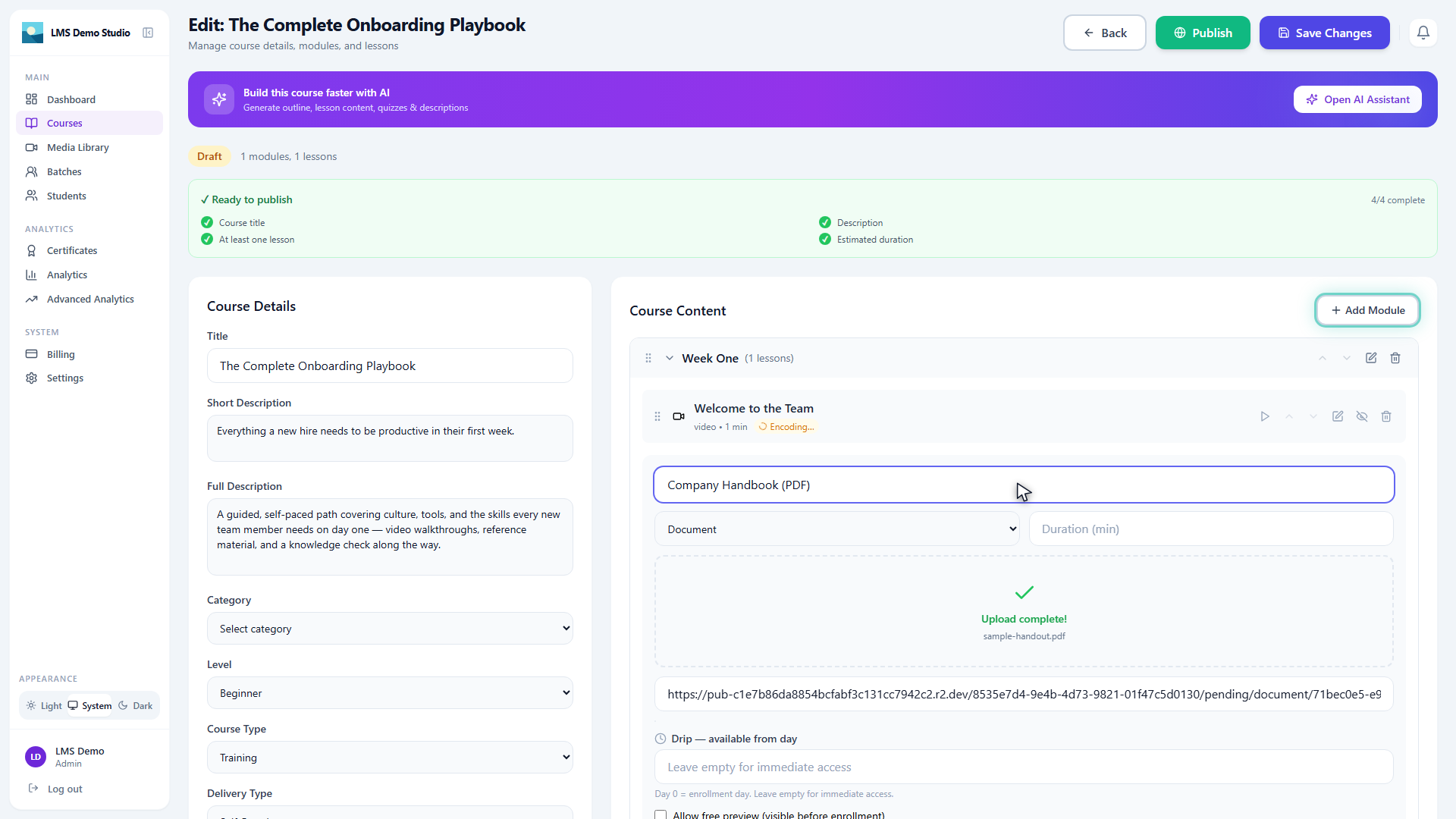Open the Course Type dropdown

390,758
